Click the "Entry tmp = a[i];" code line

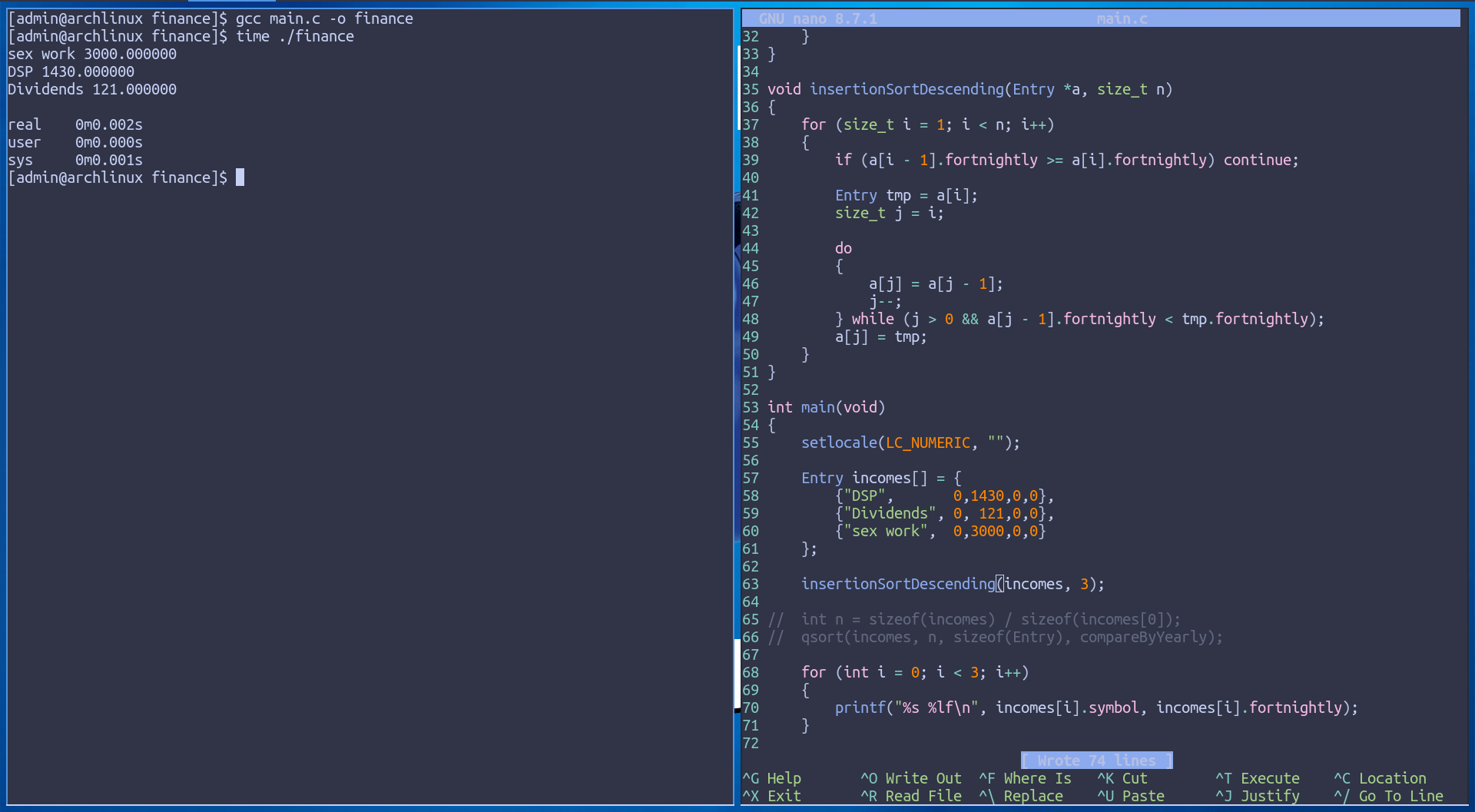click(907, 195)
